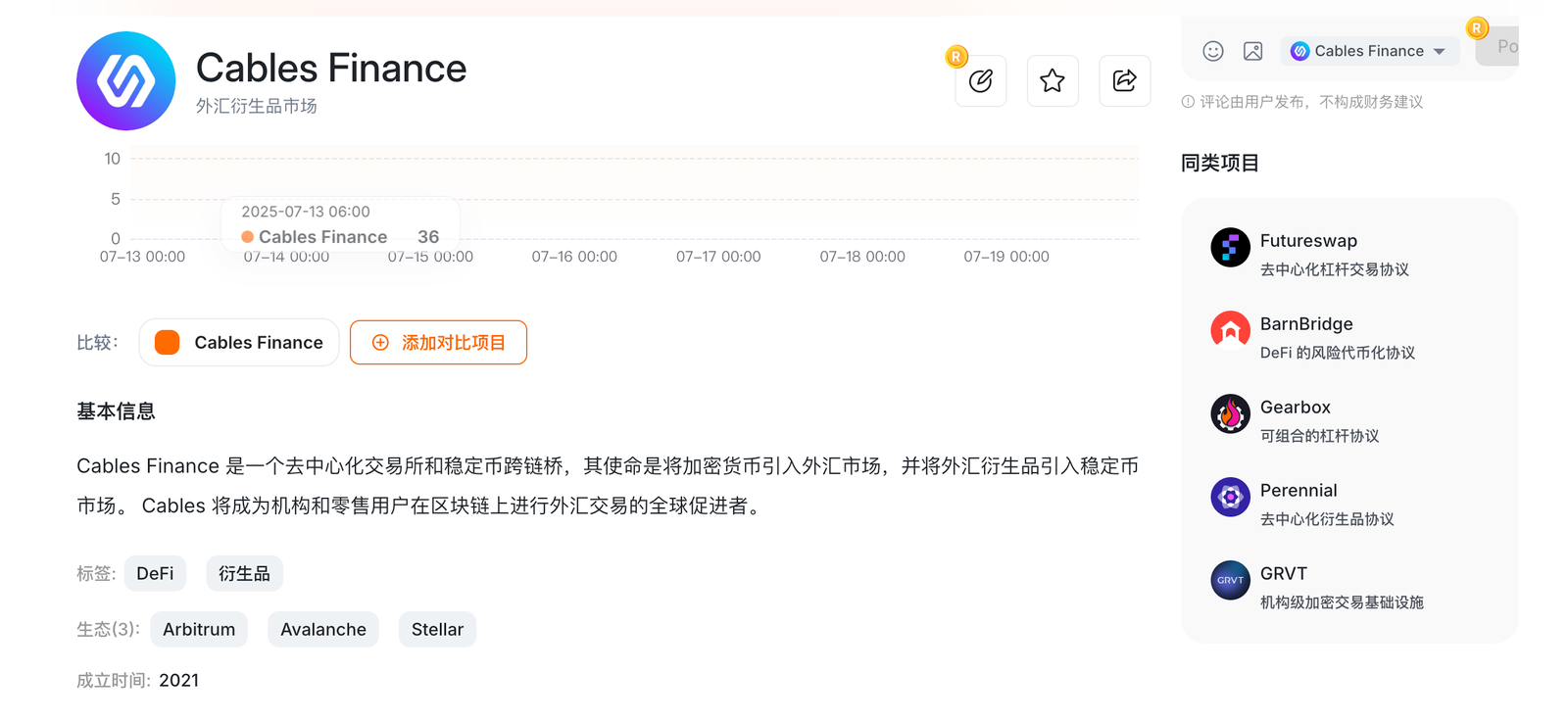
Task: Open the Gearbox project icon
Action: [1230, 414]
